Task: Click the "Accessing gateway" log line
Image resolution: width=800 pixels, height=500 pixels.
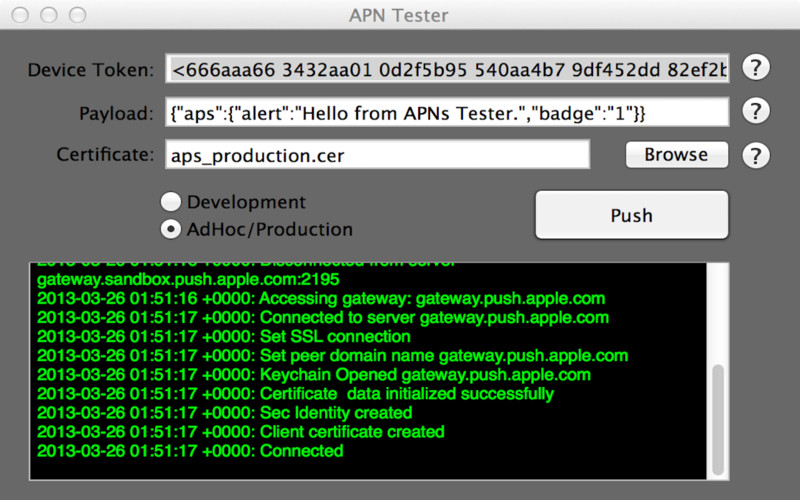Action: point(321,298)
